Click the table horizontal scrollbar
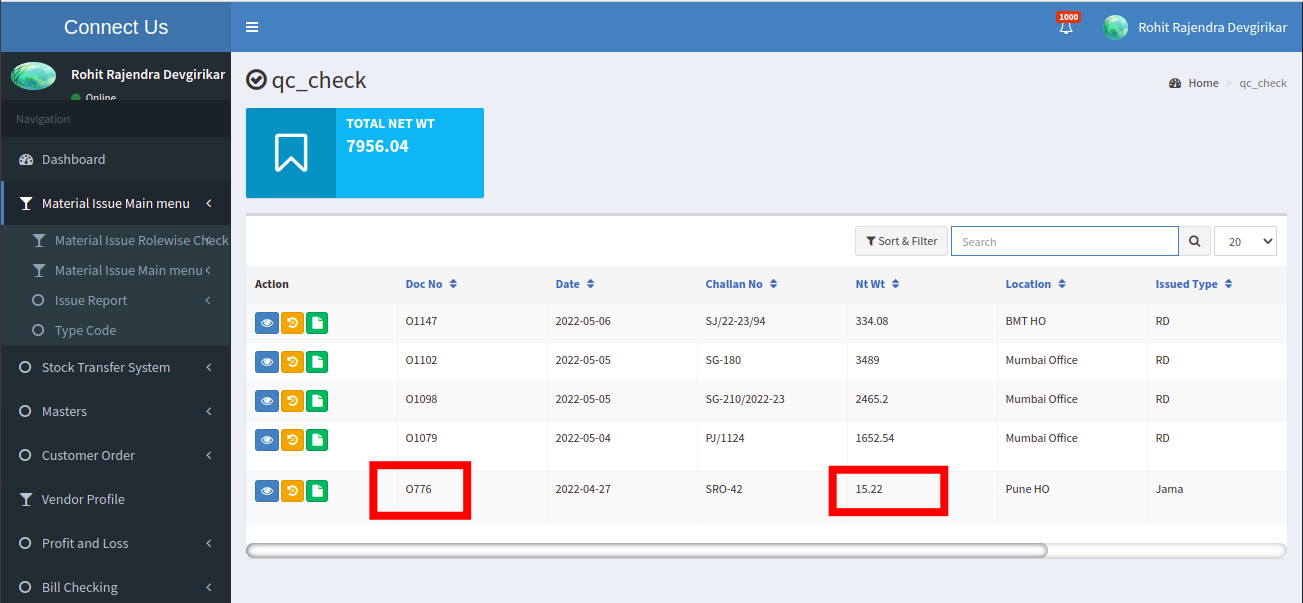Image resolution: width=1303 pixels, height=603 pixels. 647,550
